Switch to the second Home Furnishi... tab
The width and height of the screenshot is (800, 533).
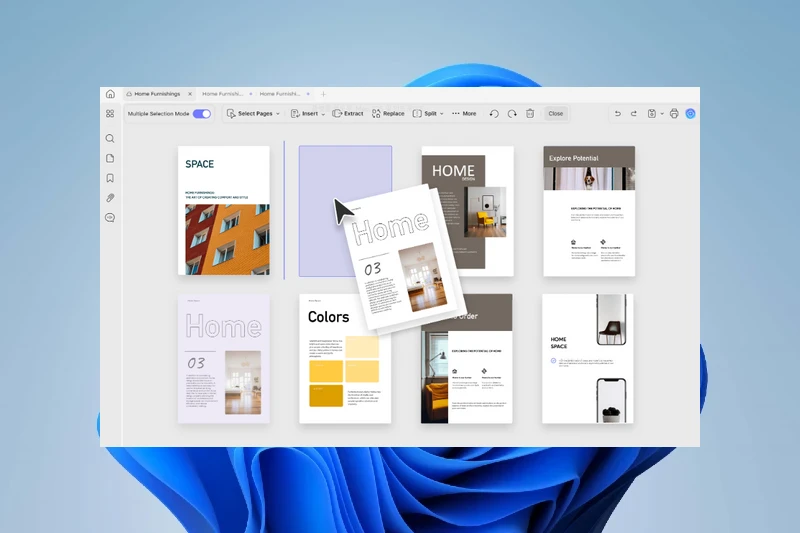pos(222,94)
